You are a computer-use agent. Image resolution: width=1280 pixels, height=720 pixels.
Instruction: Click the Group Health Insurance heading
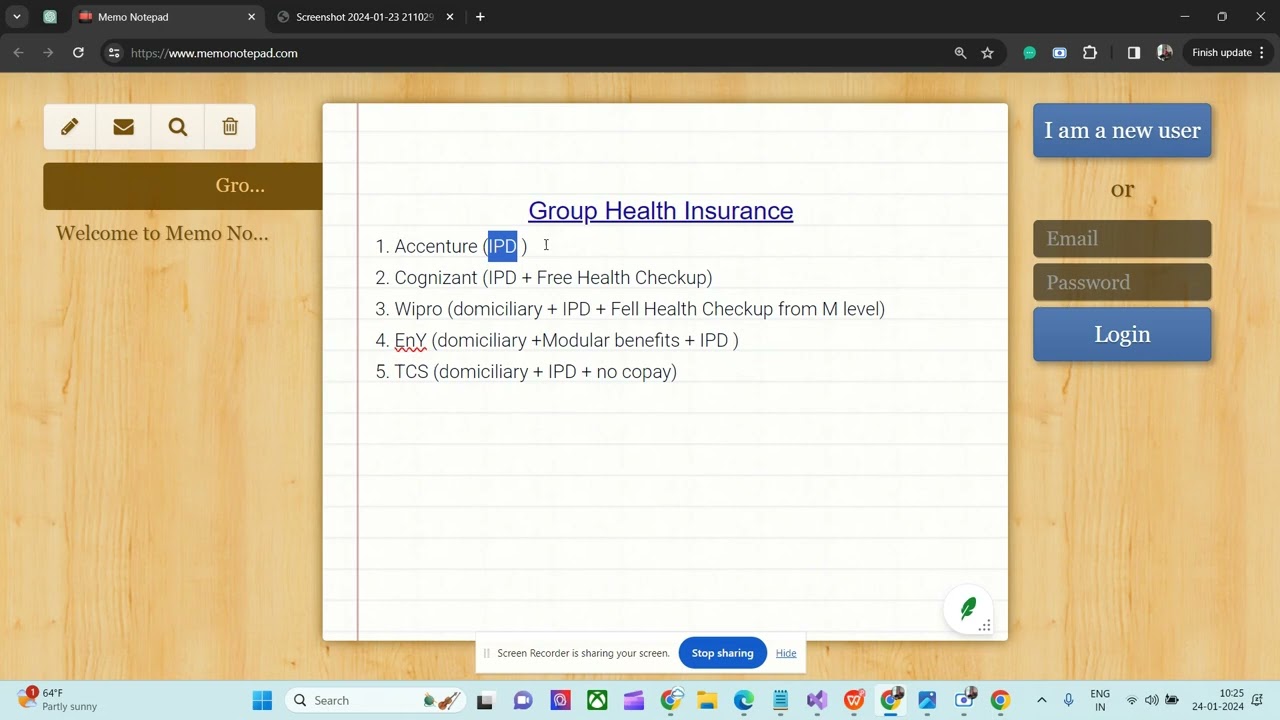click(x=660, y=211)
